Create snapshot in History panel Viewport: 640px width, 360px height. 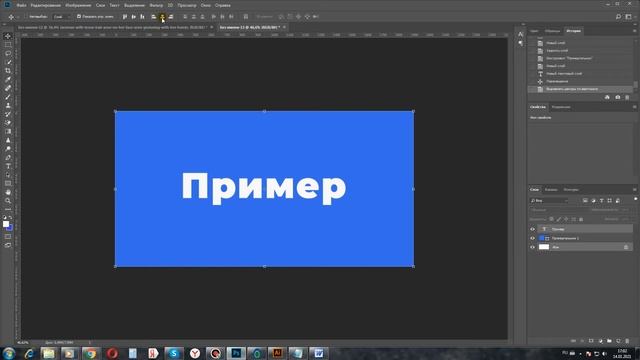(618, 97)
